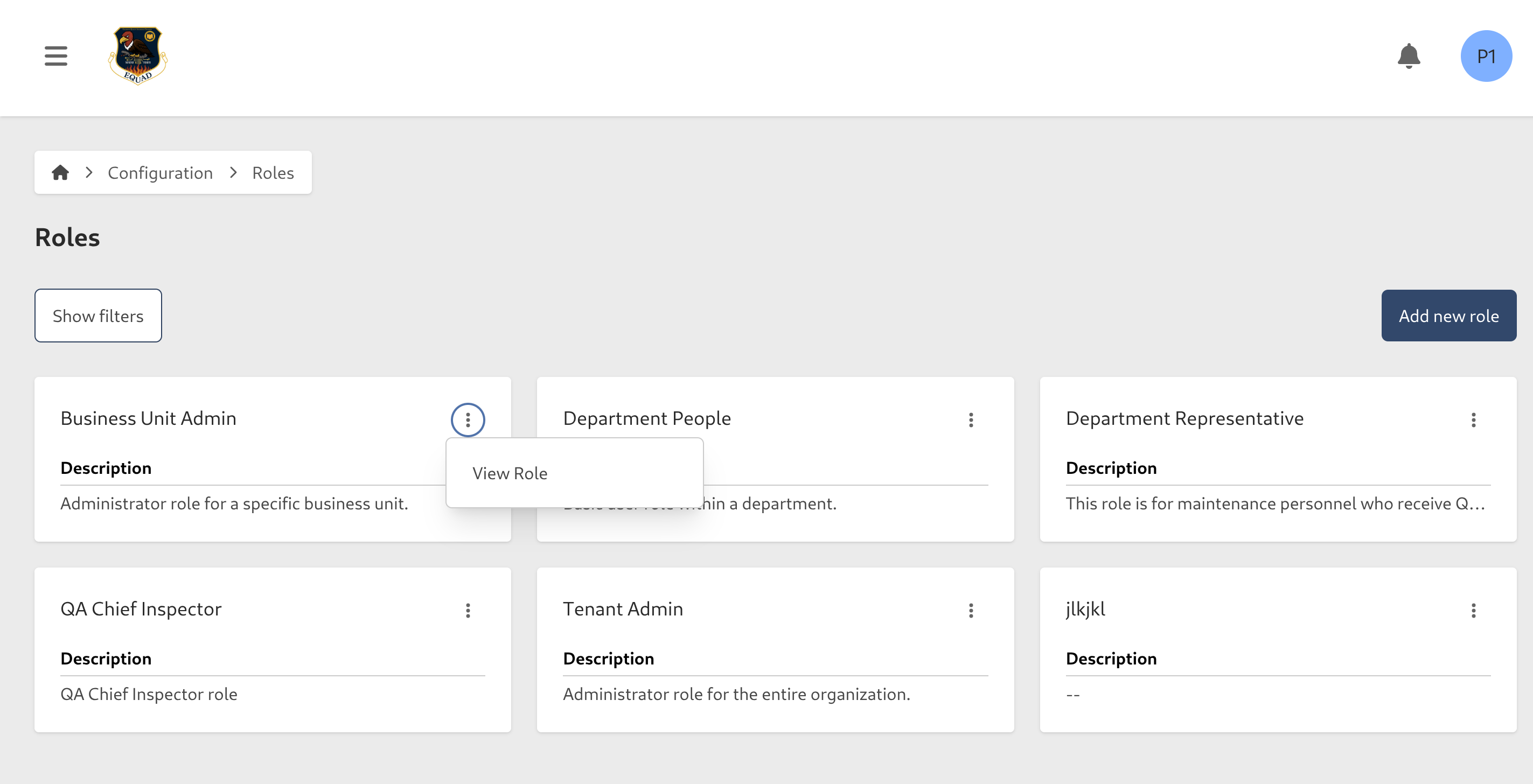
Task: Expand the jlkjkl role actions menu
Action: click(x=1474, y=610)
